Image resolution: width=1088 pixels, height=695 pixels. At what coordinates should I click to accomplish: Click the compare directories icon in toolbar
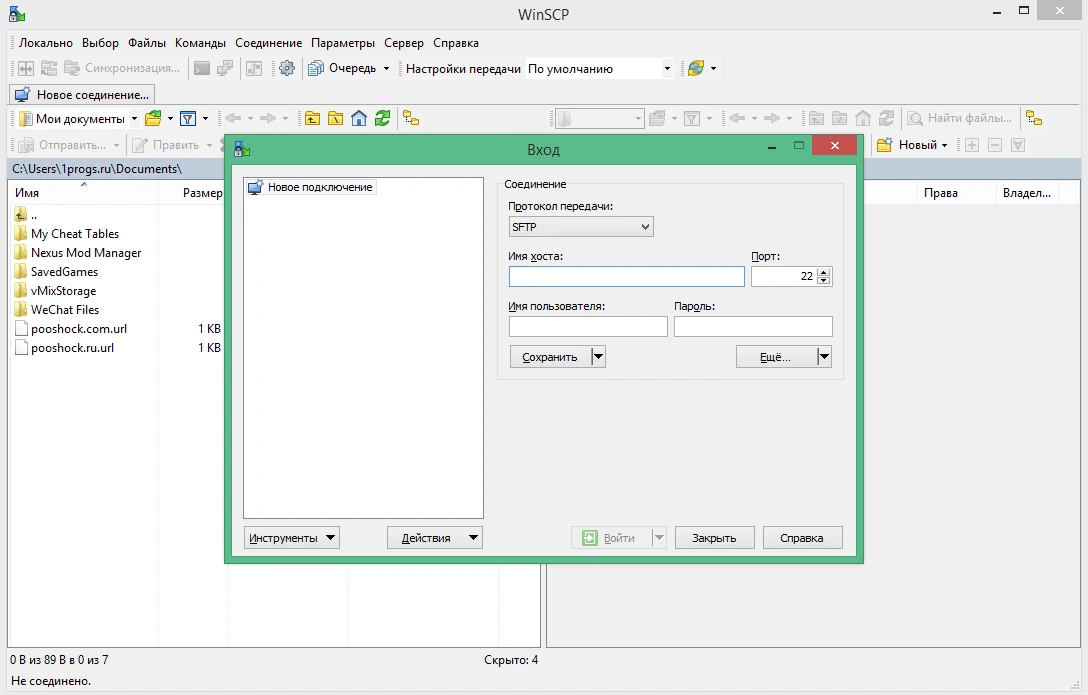point(49,68)
